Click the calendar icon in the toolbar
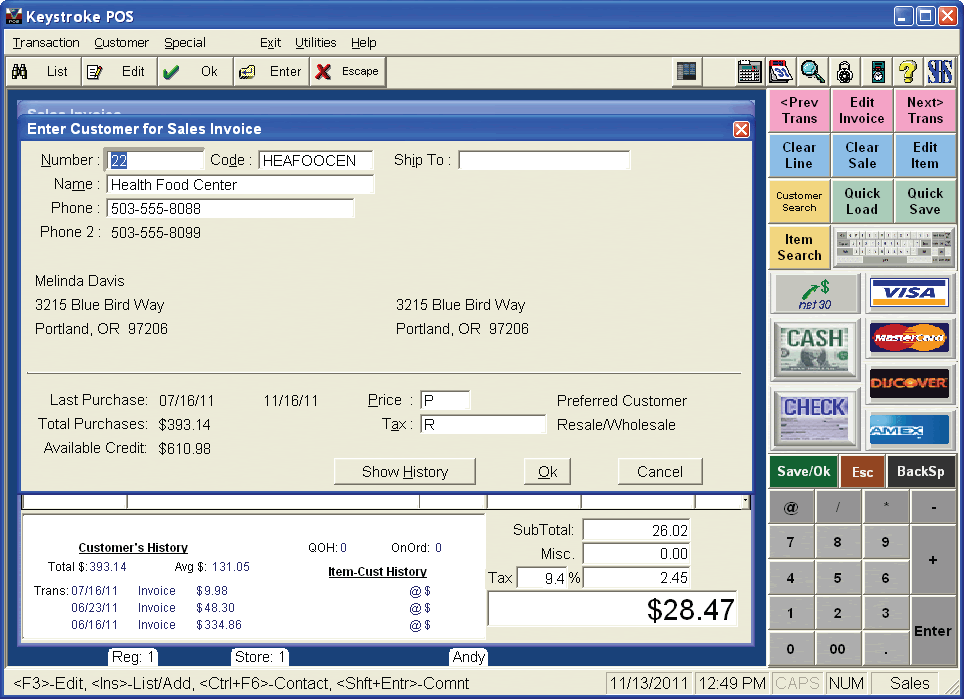 click(x=780, y=72)
